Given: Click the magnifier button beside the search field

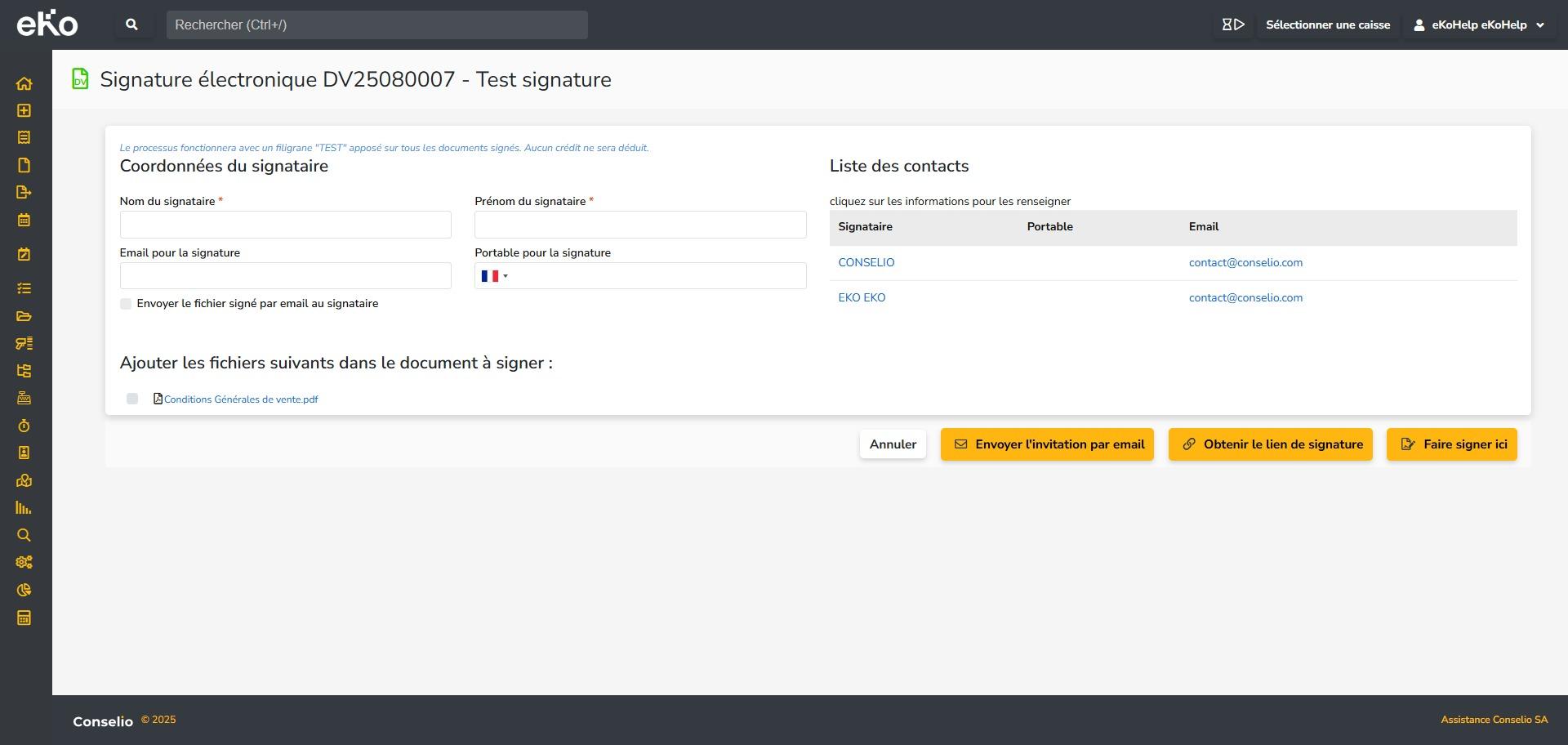Looking at the screenshot, I should (131, 25).
